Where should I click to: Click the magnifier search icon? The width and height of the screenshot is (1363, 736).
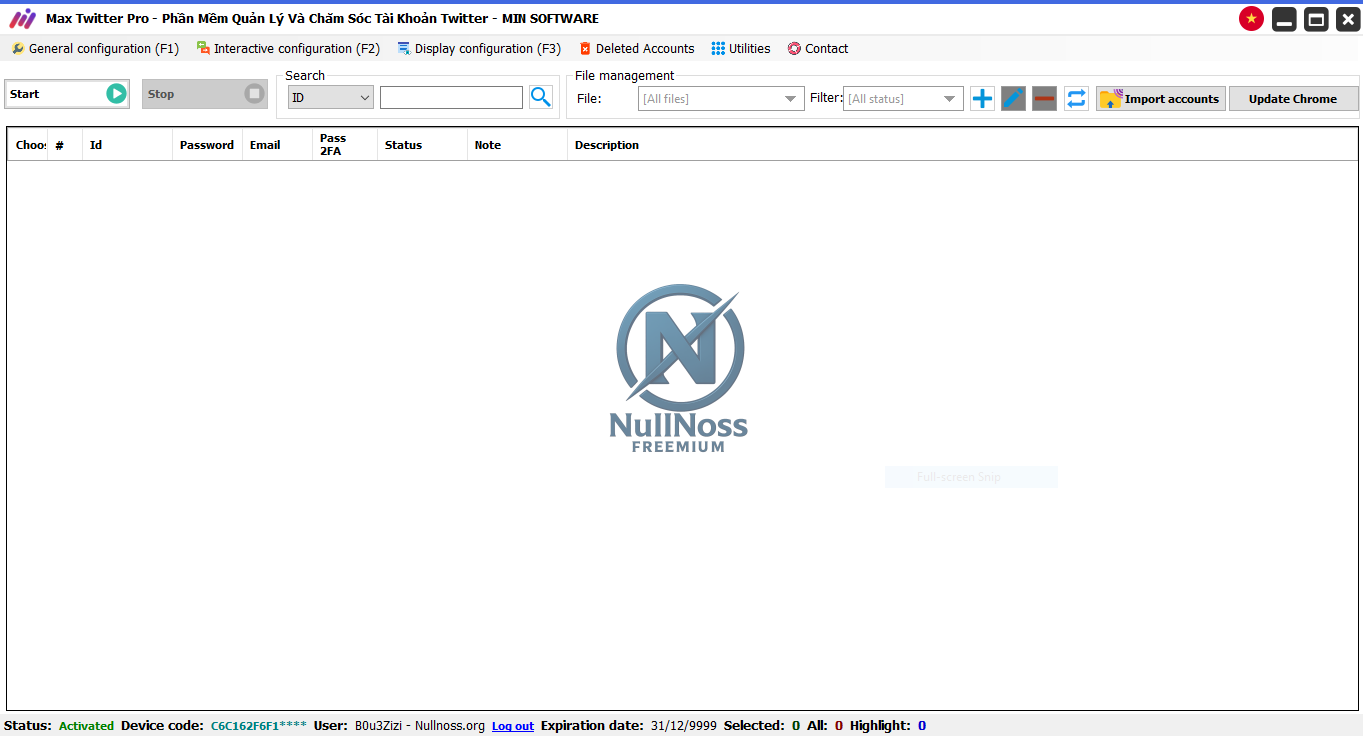(540, 97)
